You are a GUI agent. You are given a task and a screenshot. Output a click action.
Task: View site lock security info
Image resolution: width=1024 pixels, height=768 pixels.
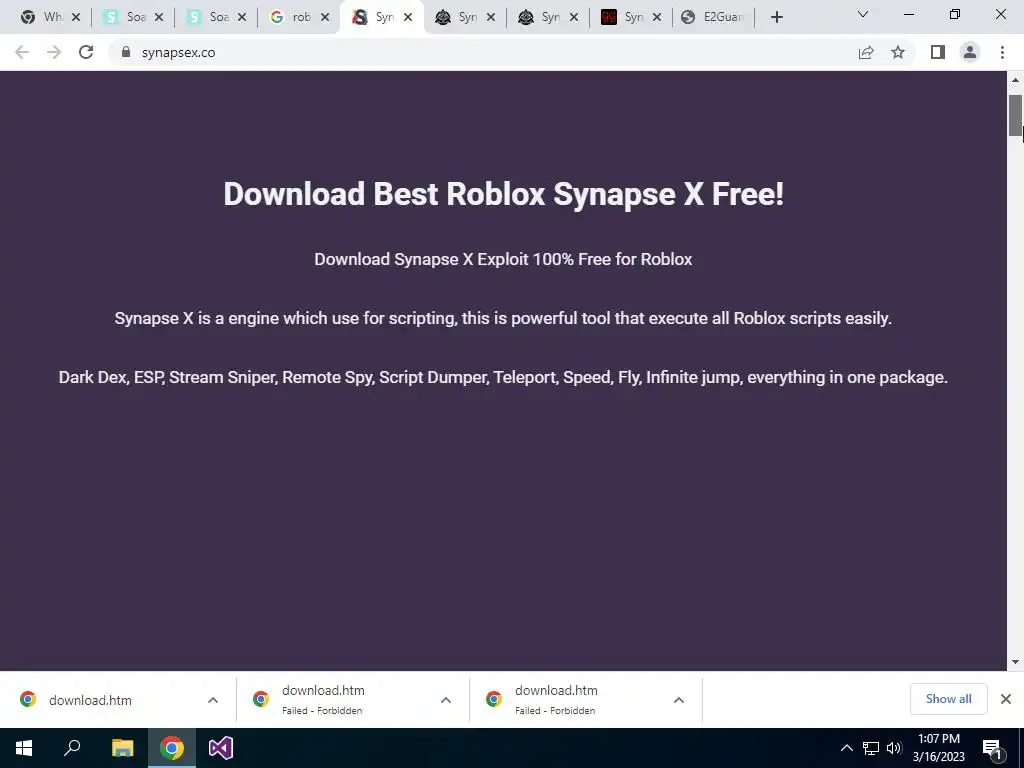pyautogui.click(x=126, y=52)
